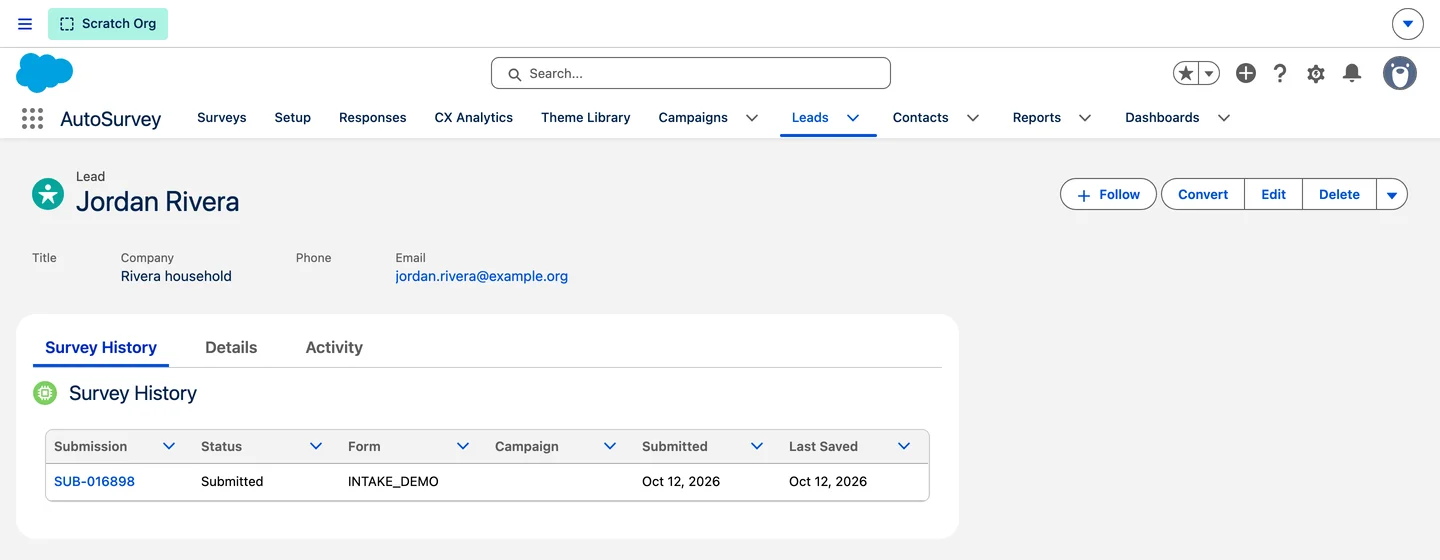Click the INTAKE_DEMO form cell
Image resolution: width=1440 pixels, height=560 pixels.
(x=393, y=481)
